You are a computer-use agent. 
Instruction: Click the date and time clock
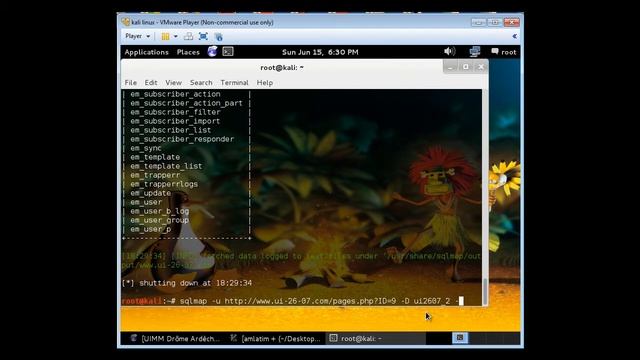point(320,52)
